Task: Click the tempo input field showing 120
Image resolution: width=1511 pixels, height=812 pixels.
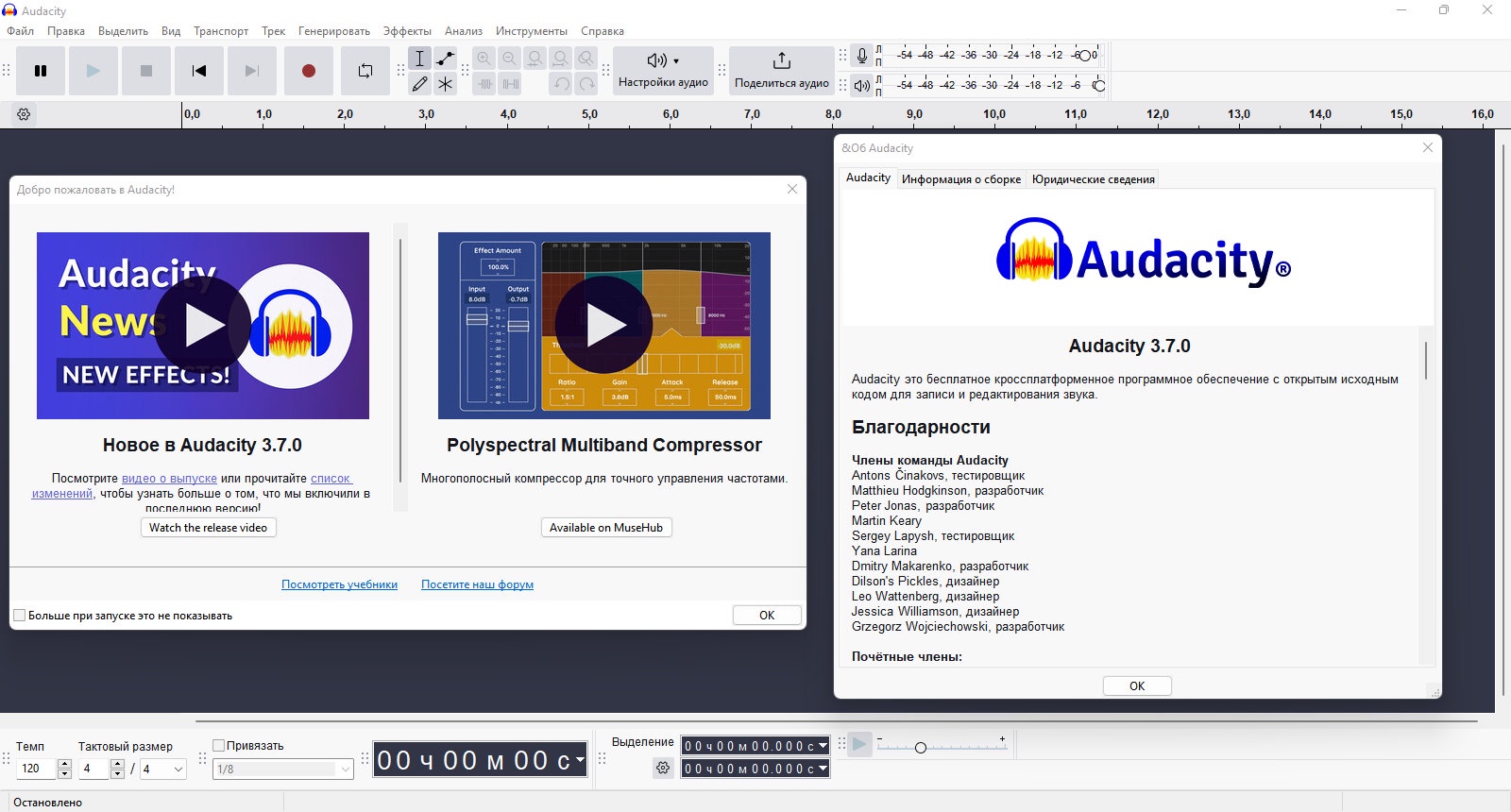Action: click(38, 770)
